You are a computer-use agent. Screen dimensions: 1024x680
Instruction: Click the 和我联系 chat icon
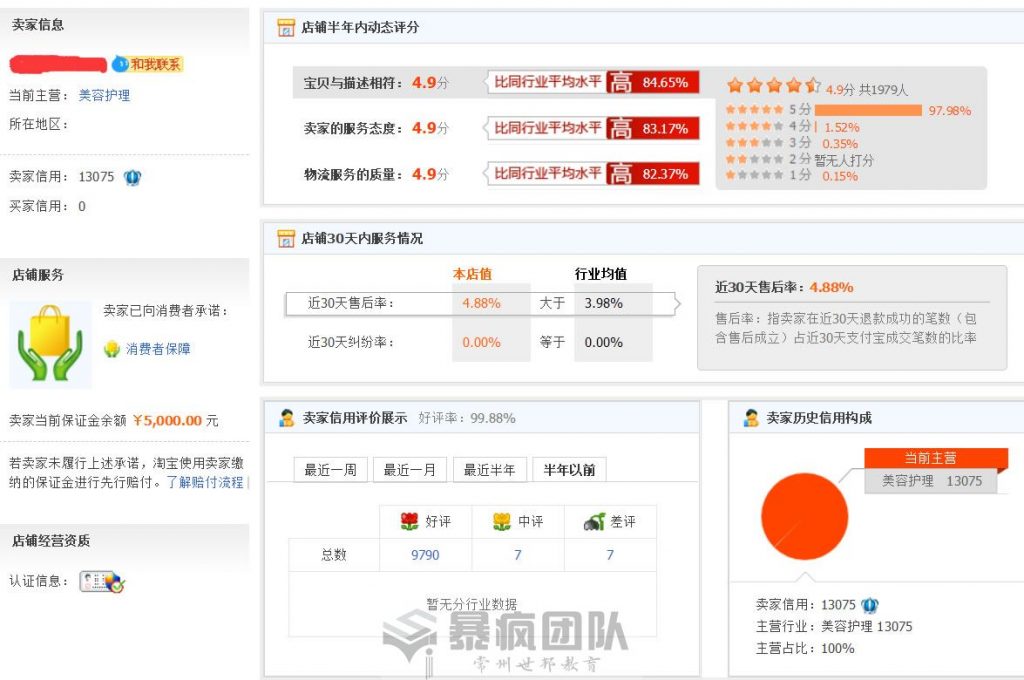148,64
